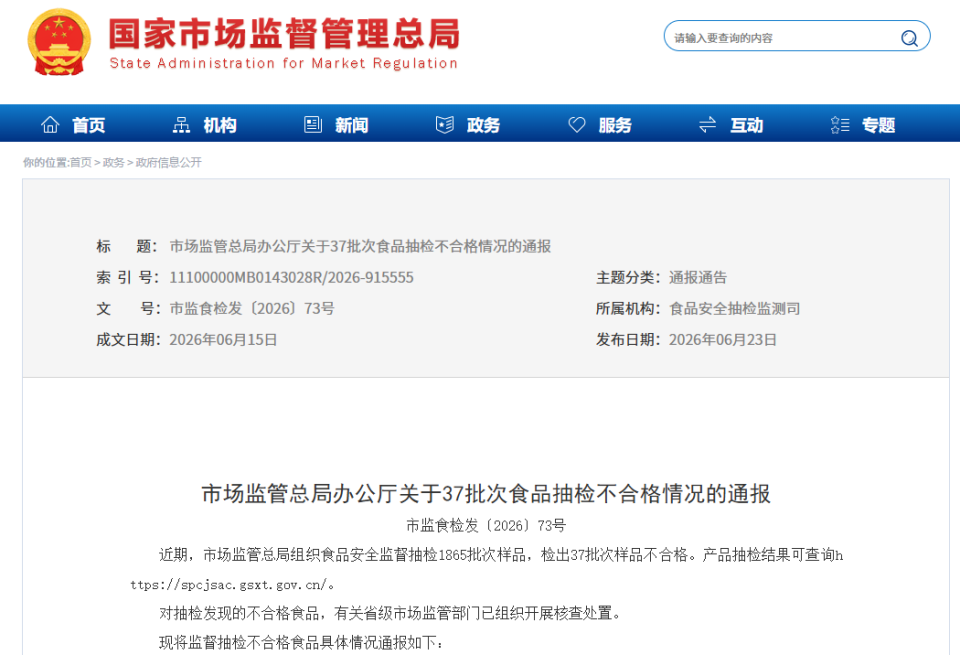Click the newspaper icon beside 新闻
Viewport: 960px width, 655px height.
point(313,125)
